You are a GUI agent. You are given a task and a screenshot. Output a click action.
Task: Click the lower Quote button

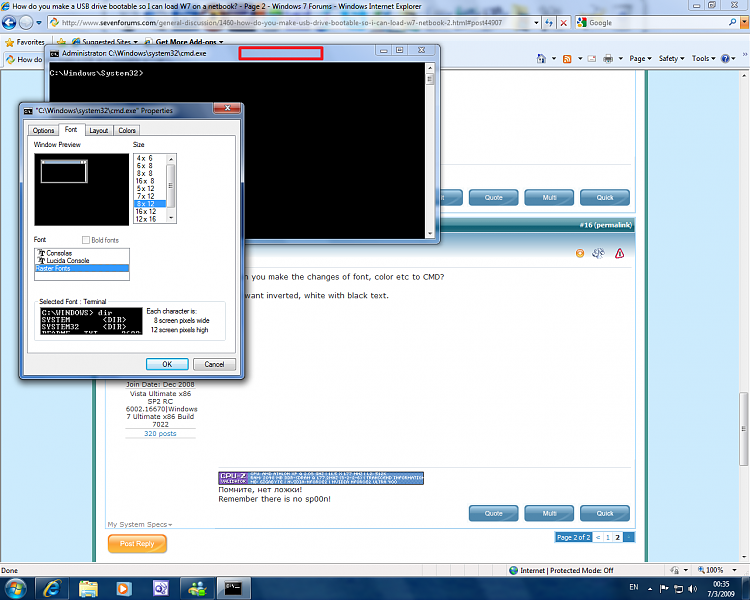pos(493,513)
